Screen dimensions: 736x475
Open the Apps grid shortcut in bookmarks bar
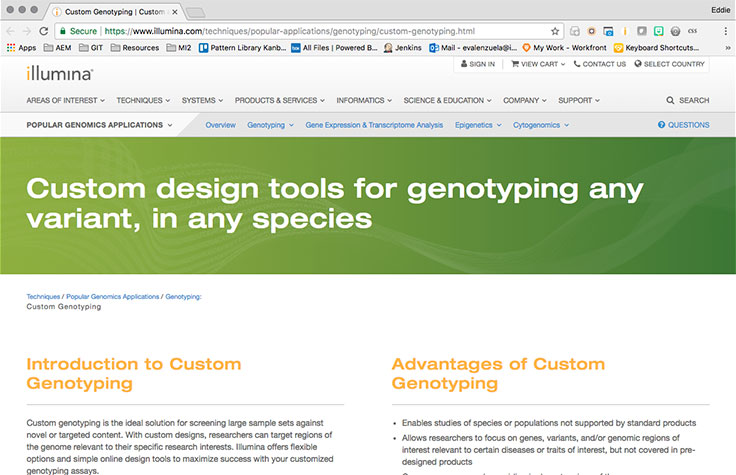20,47
